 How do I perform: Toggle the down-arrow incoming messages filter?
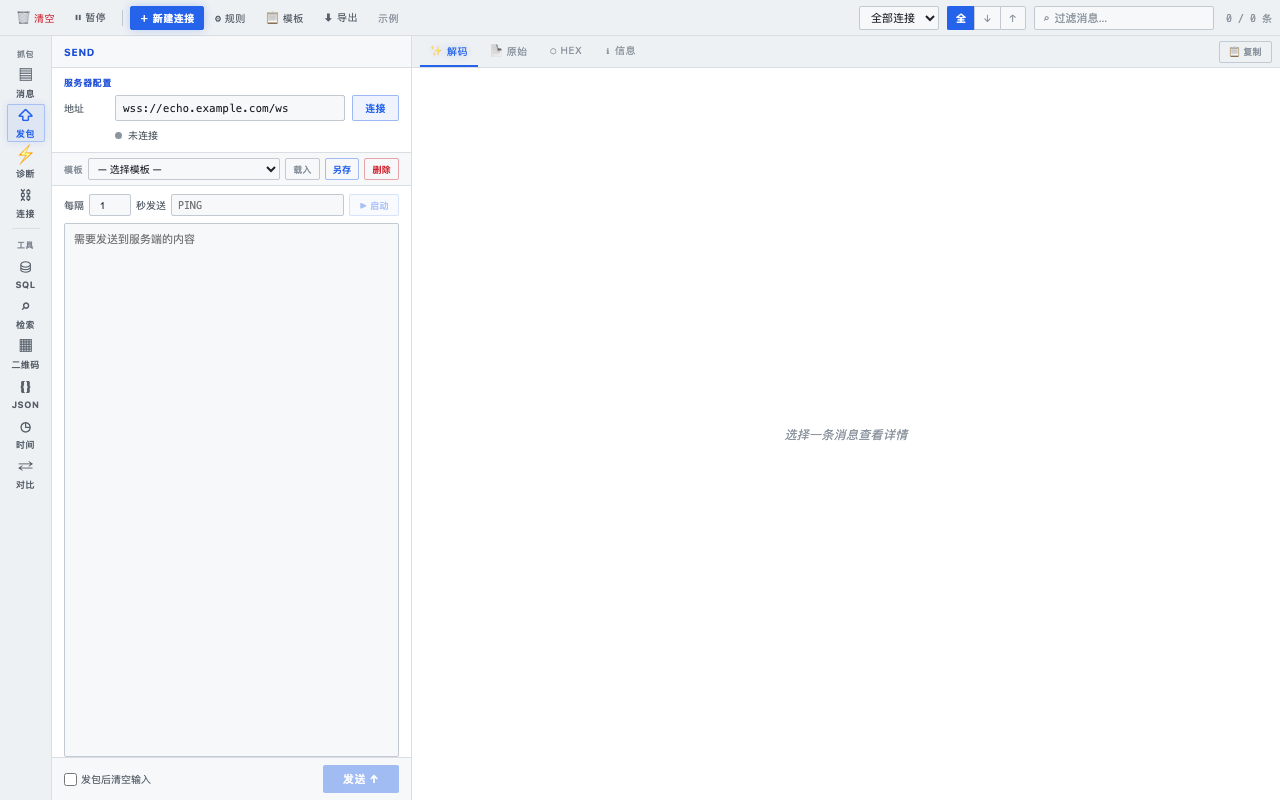(x=987, y=18)
